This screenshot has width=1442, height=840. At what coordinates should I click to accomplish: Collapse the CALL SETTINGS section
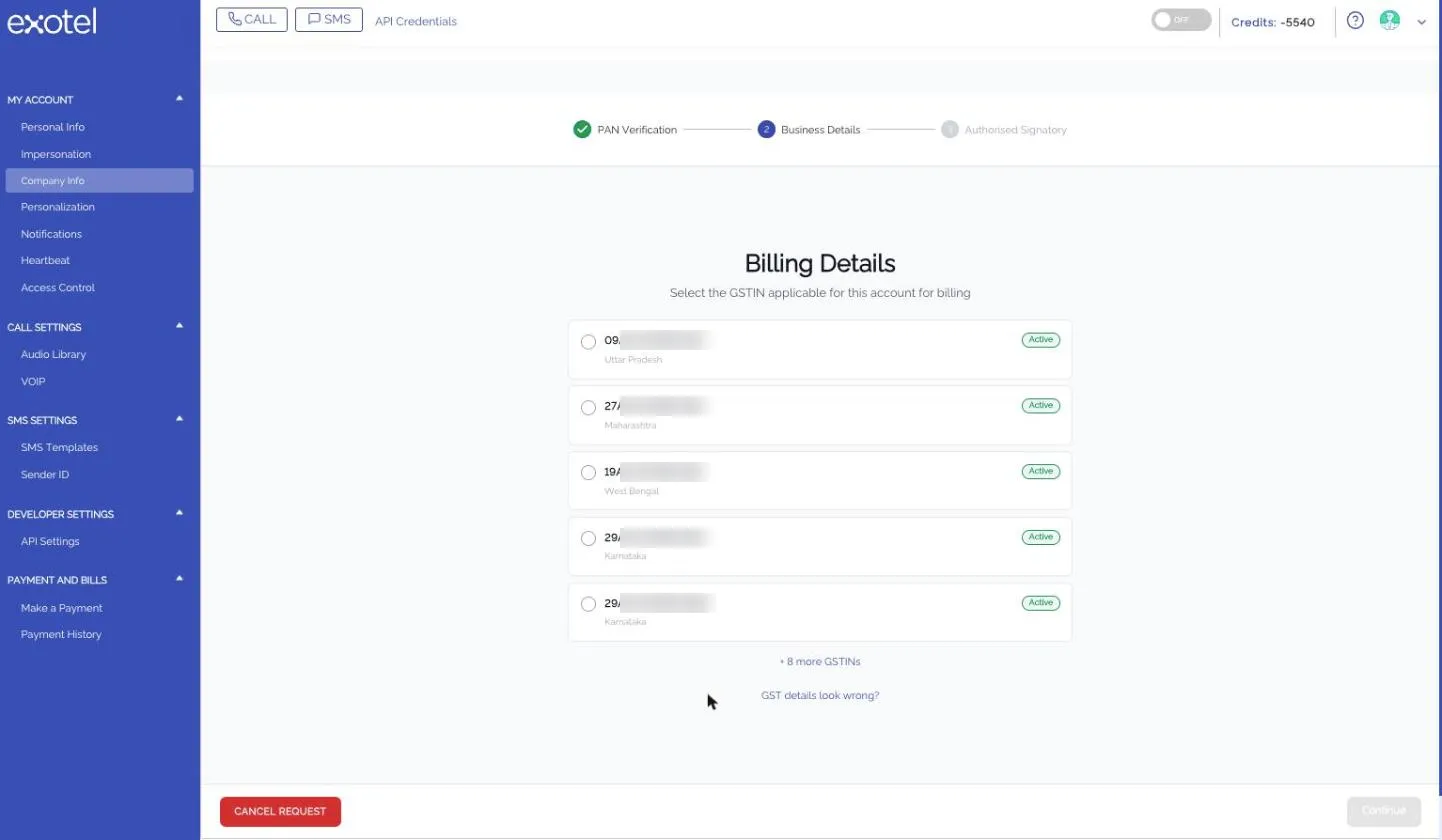(x=180, y=326)
